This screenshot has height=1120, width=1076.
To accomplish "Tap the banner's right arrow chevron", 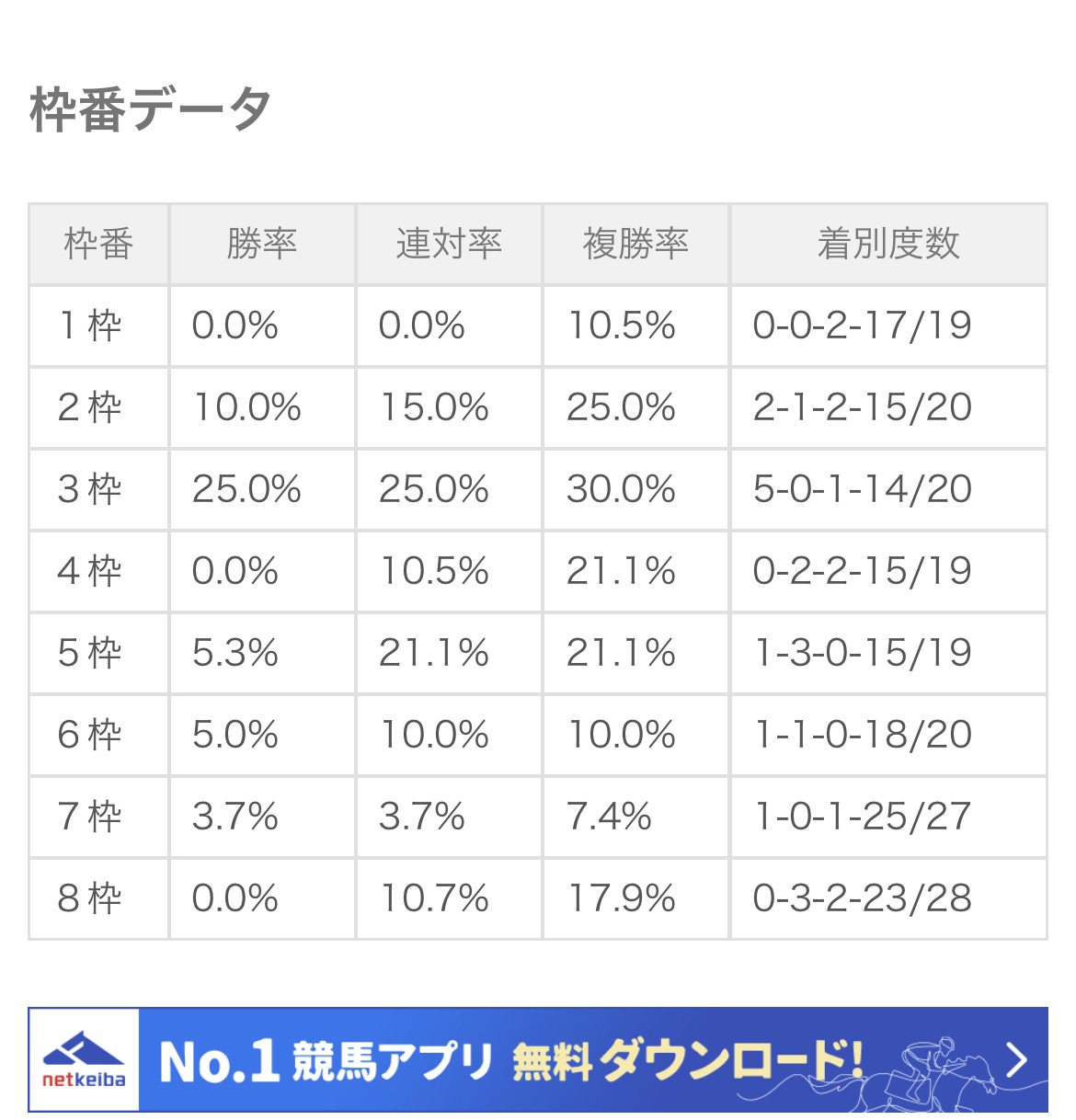I will [1016, 1059].
